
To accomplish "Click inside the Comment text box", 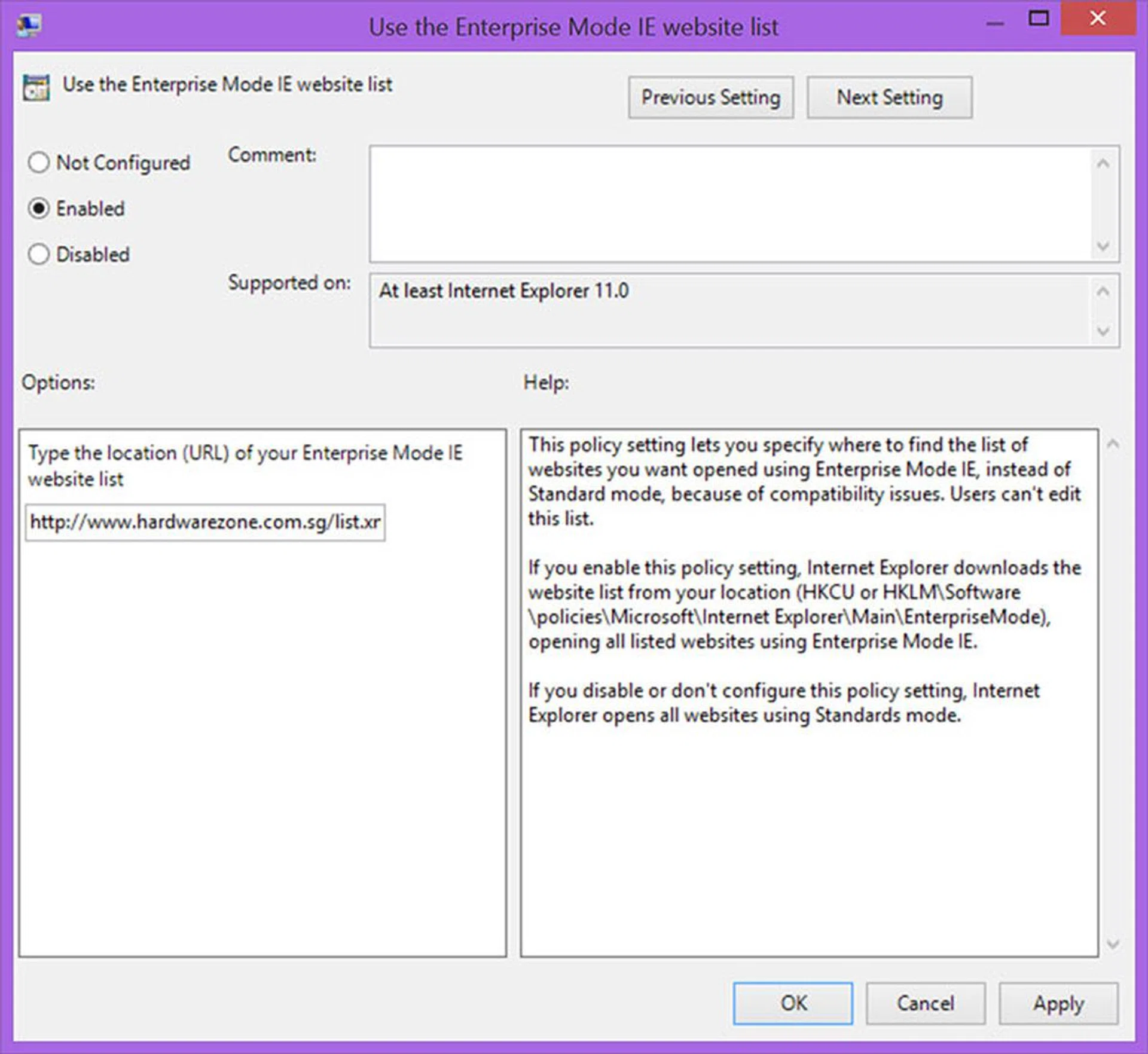I will pyautogui.click(x=729, y=203).
